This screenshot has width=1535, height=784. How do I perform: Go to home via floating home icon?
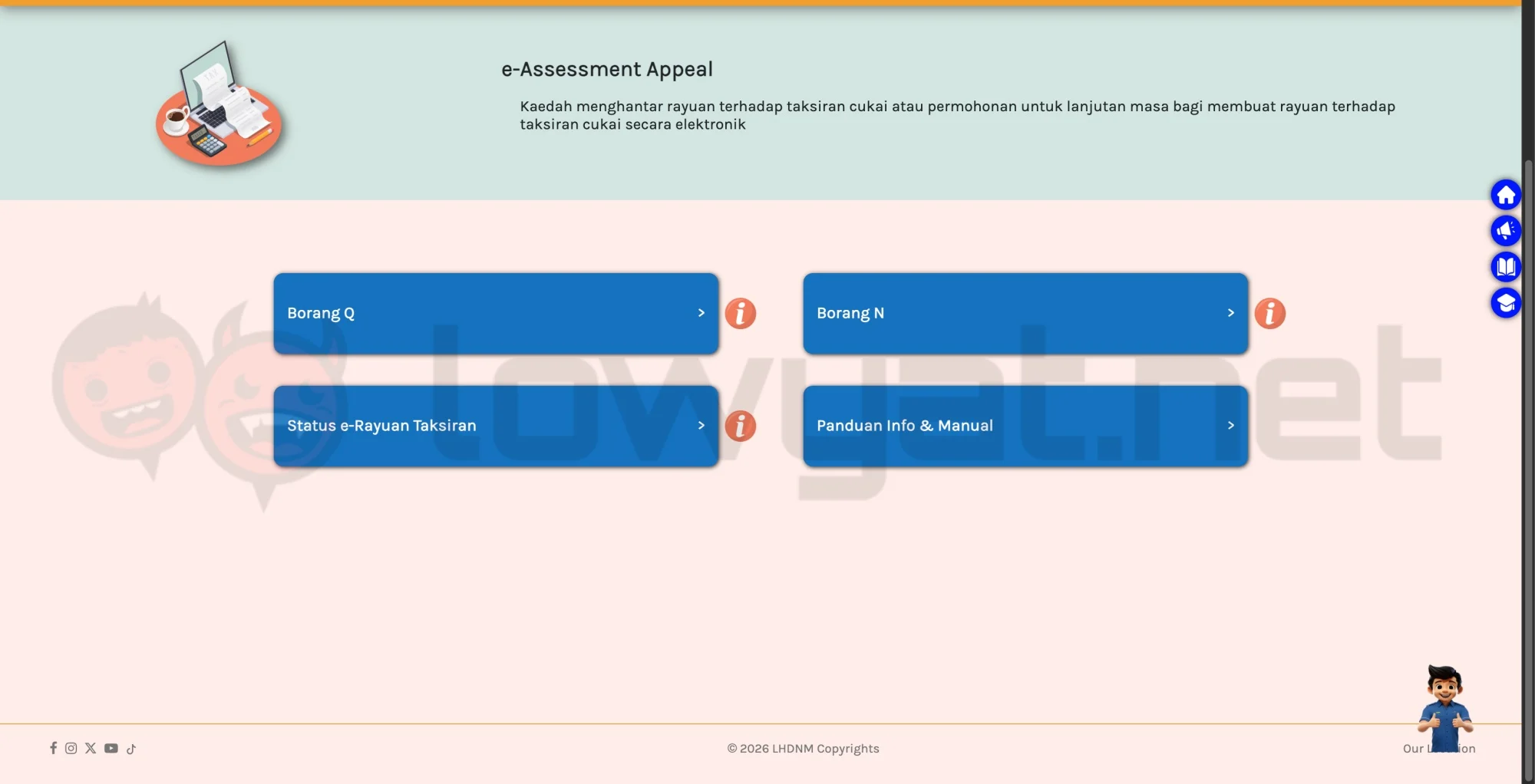pyautogui.click(x=1506, y=195)
